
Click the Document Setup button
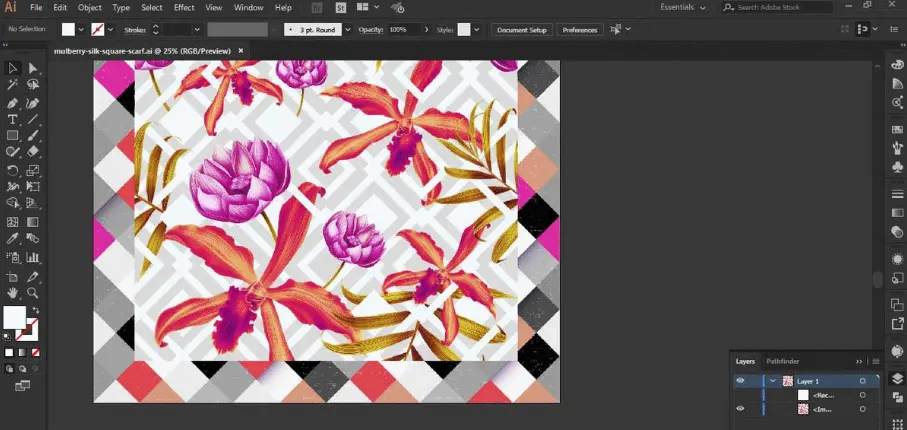(x=521, y=30)
